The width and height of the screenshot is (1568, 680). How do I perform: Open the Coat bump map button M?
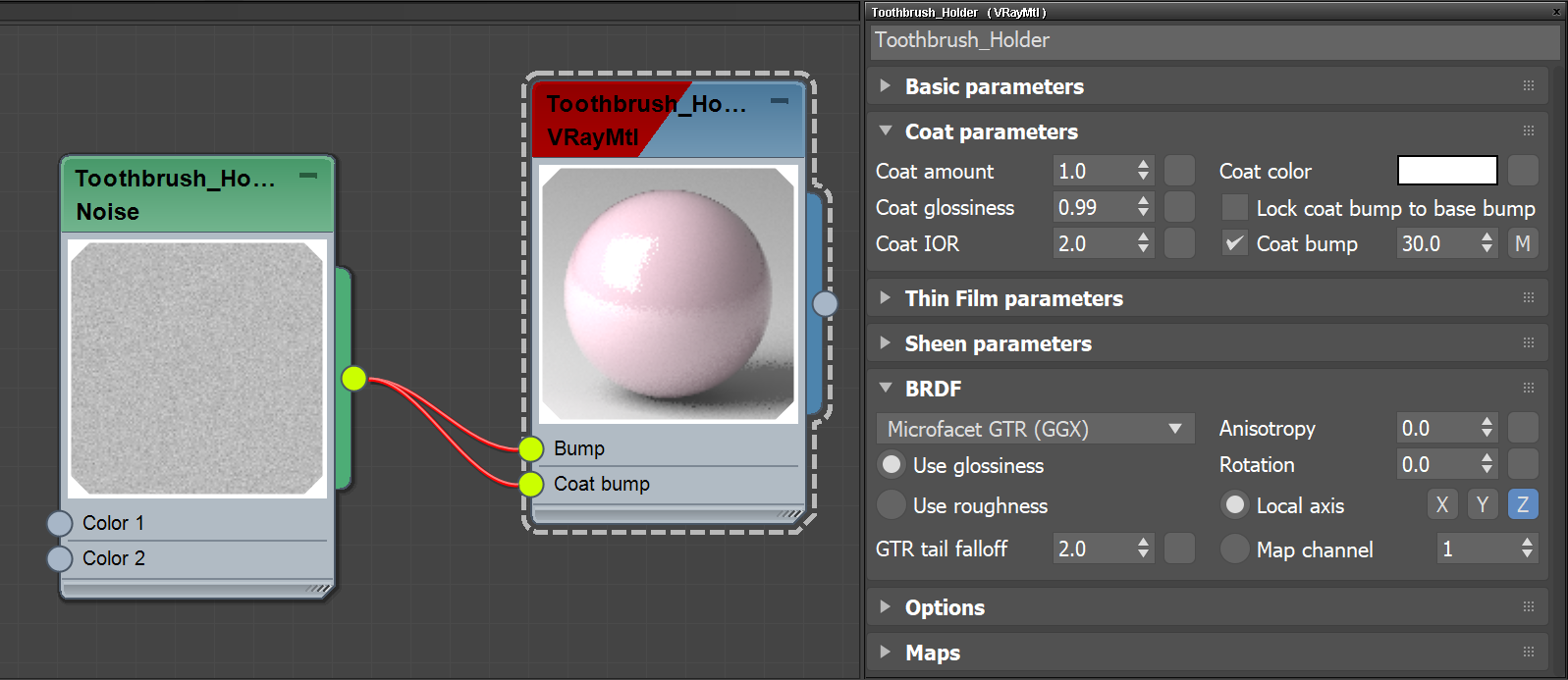(x=1523, y=243)
